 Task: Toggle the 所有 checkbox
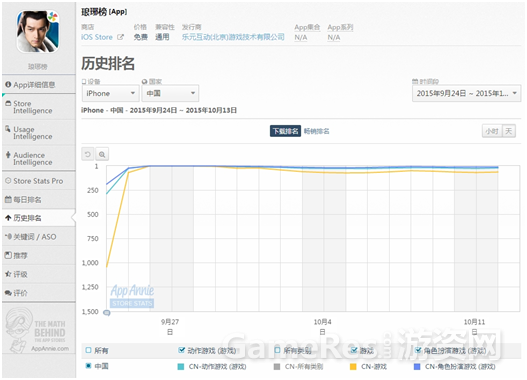pyautogui.click(x=88, y=350)
